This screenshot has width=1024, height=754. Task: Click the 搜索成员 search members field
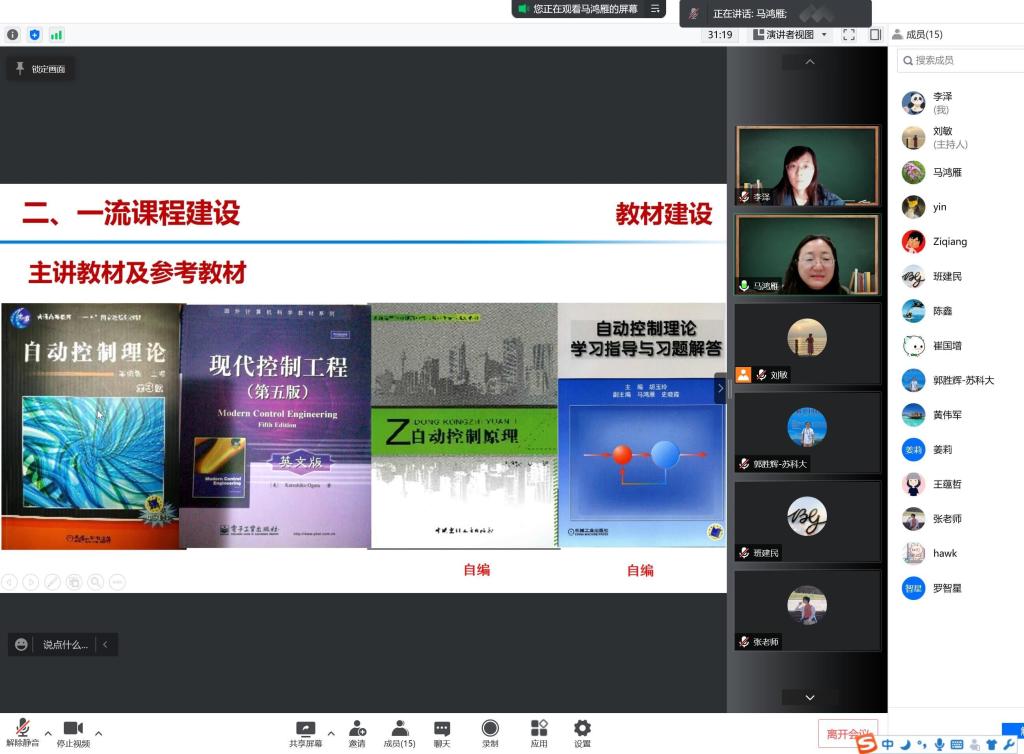tap(960, 60)
